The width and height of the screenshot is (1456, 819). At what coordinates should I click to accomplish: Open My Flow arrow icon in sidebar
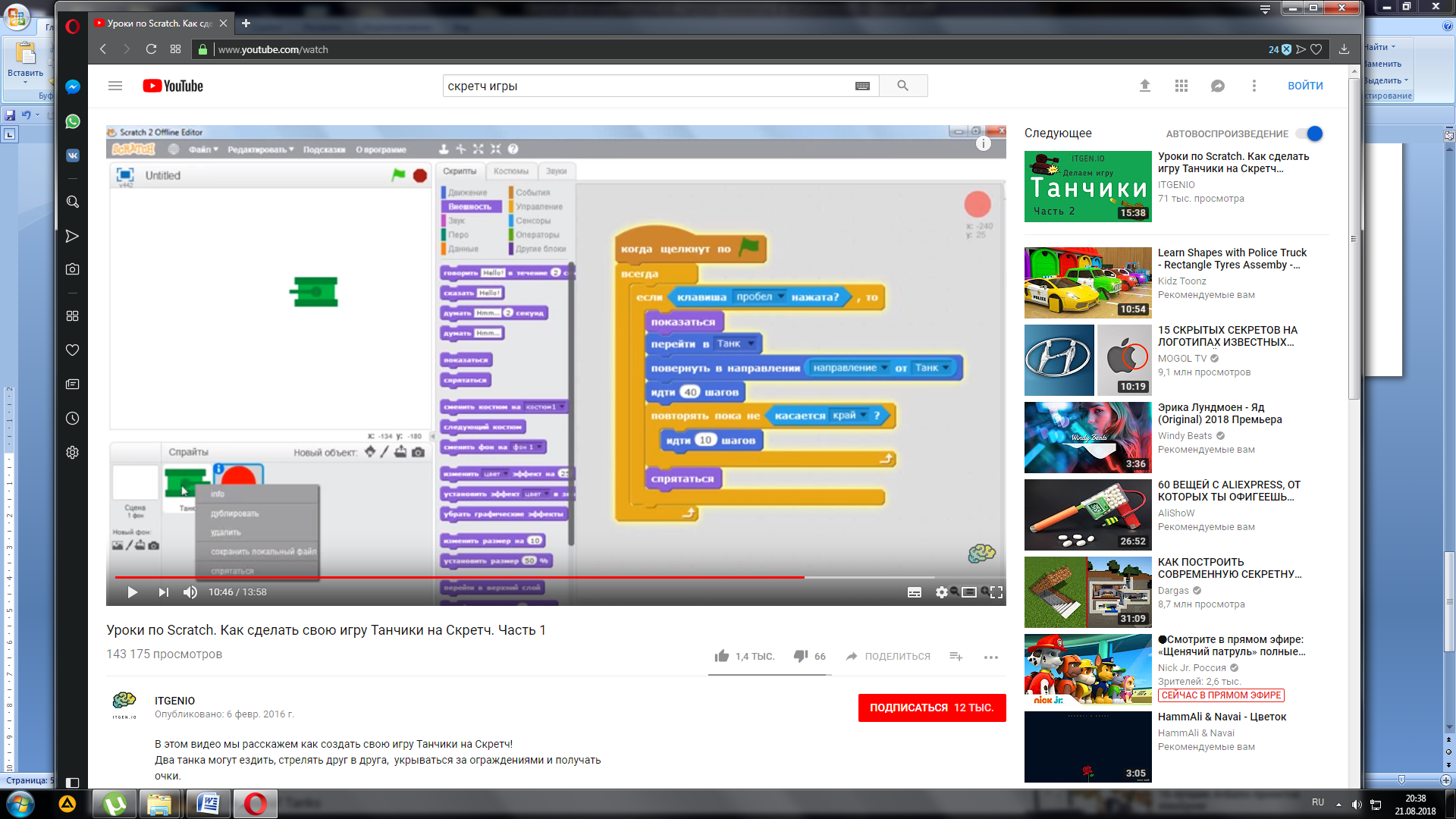73,236
